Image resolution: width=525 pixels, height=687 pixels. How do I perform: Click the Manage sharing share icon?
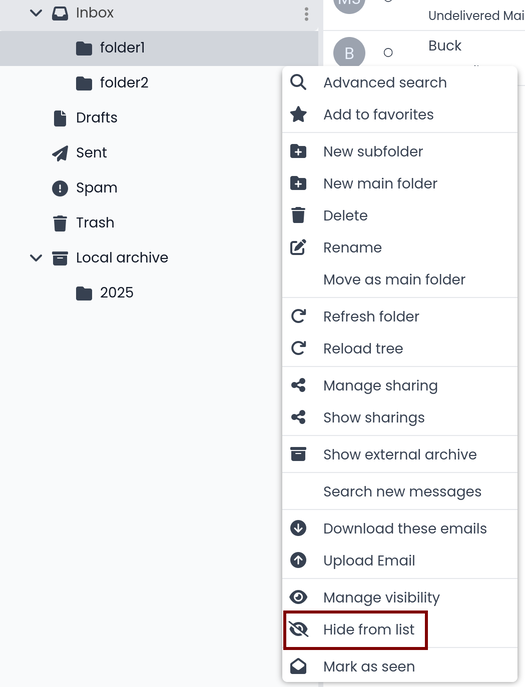pyautogui.click(x=298, y=385)
